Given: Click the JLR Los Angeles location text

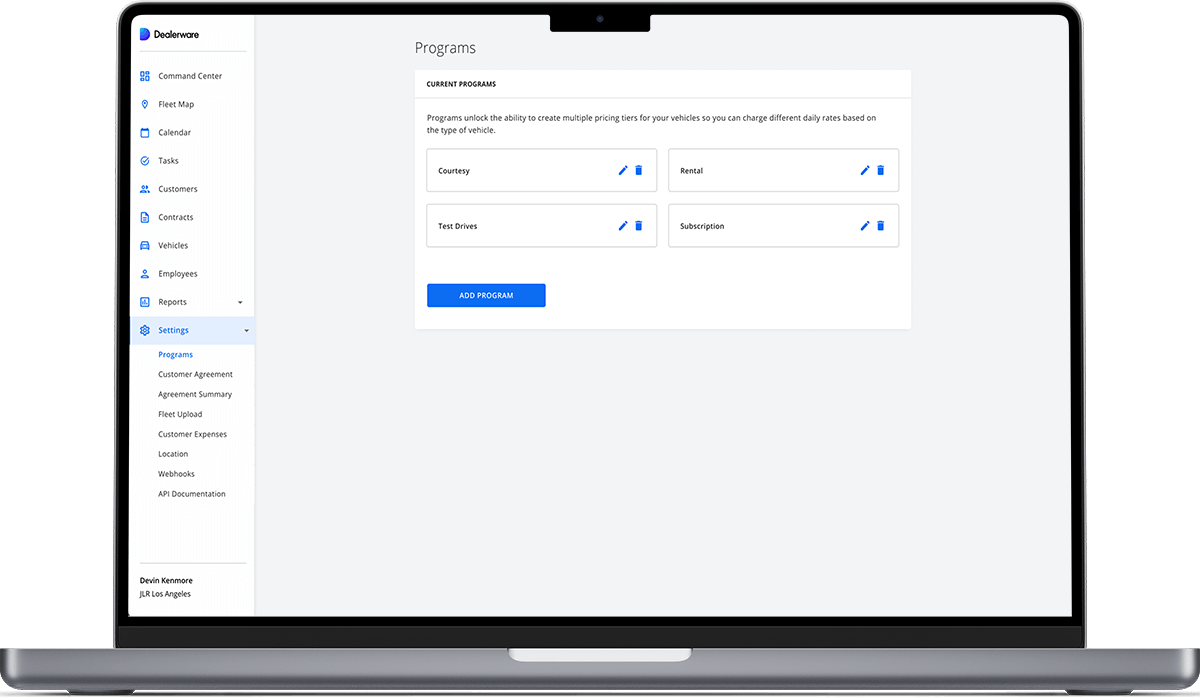Looking at the screenshot, I should coord(165,594).
